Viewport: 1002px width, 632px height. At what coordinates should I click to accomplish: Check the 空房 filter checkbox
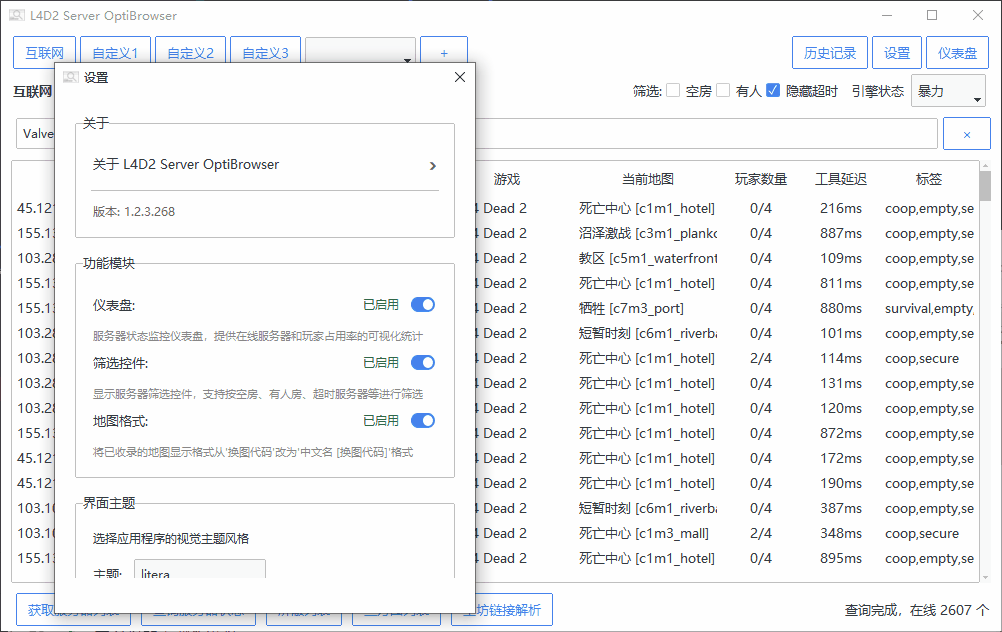coord(674,91)
